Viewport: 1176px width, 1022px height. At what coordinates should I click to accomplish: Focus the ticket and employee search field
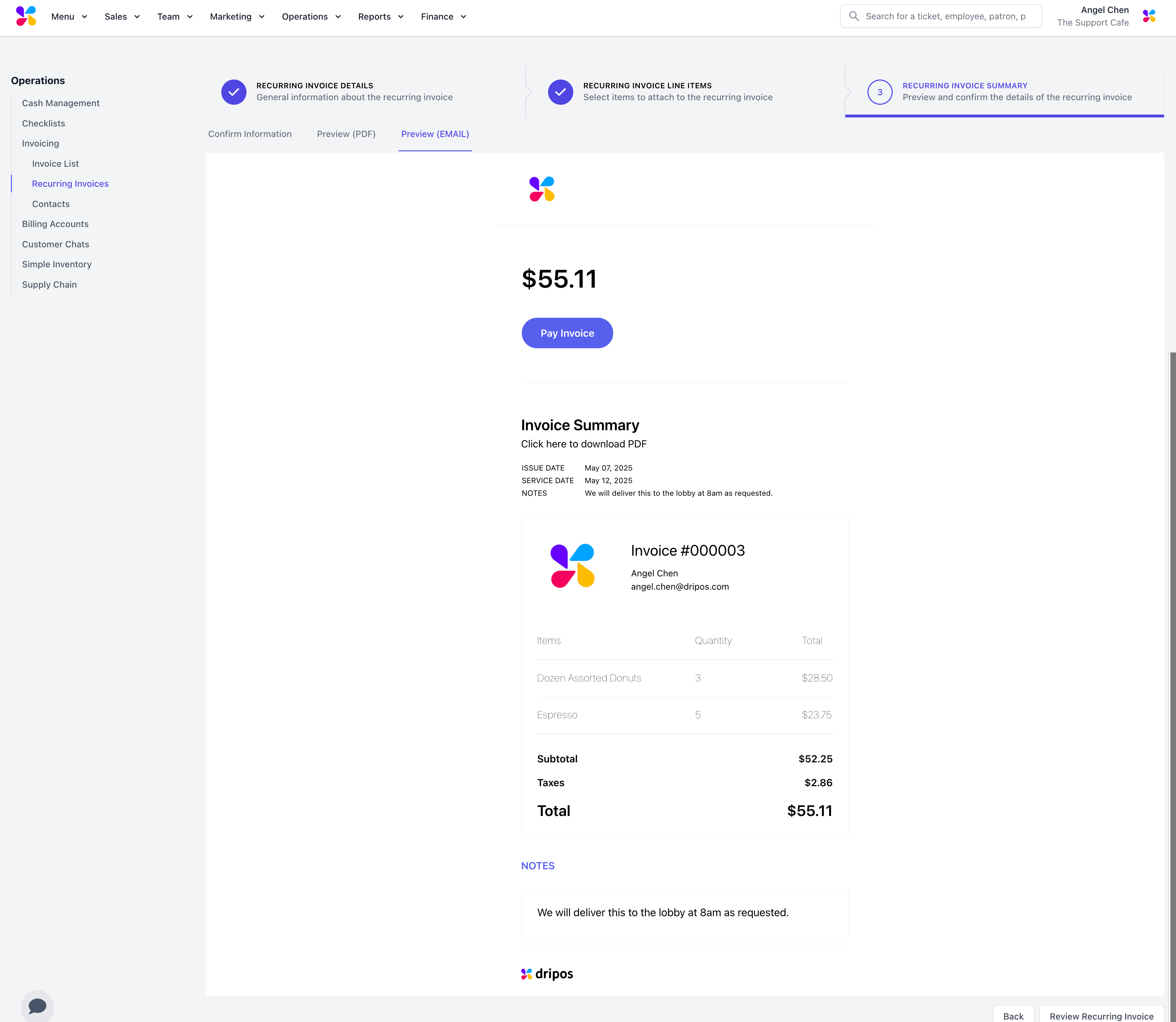pyautogui.click(x=946, y=16)
